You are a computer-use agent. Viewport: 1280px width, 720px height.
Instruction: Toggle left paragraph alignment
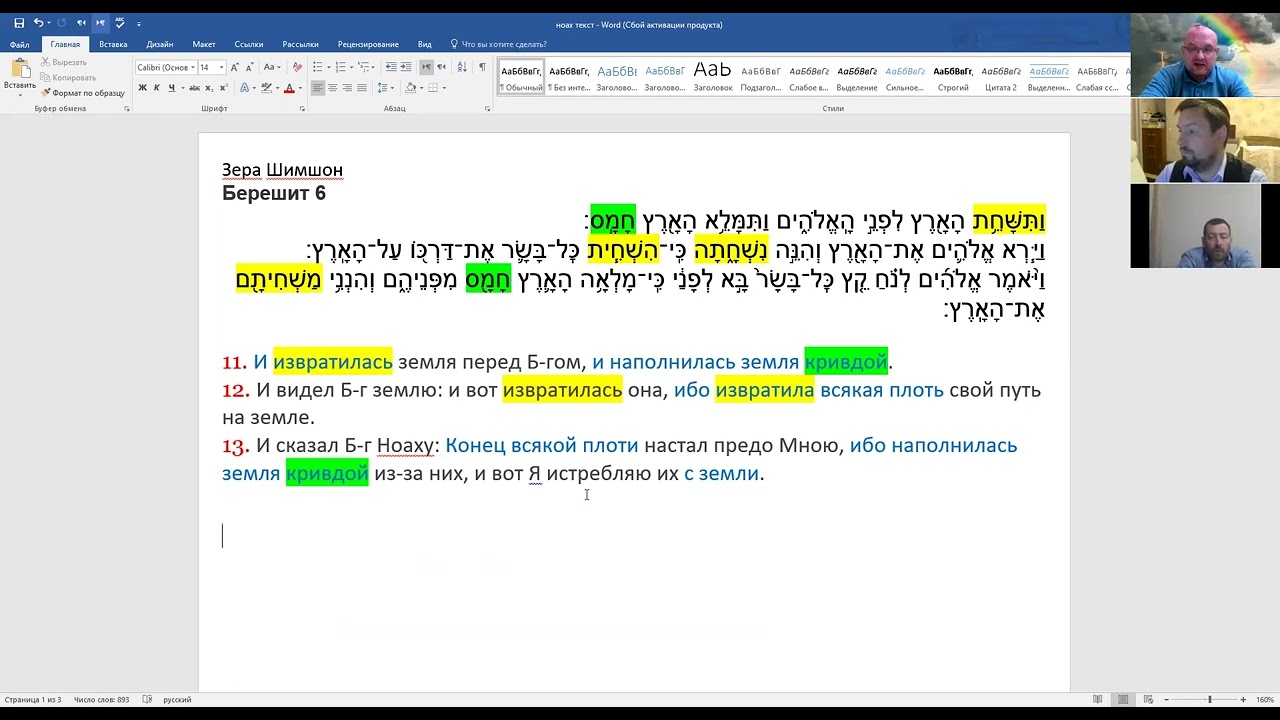tap(317, 88)
